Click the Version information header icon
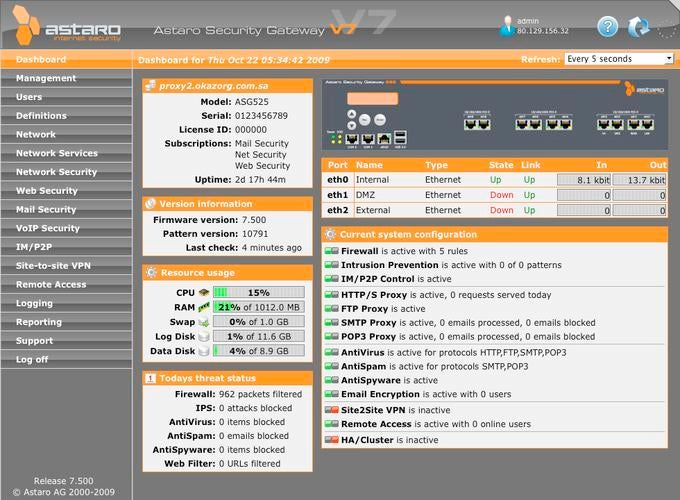Viewport: 680px width, 500px height. (150, 203)
